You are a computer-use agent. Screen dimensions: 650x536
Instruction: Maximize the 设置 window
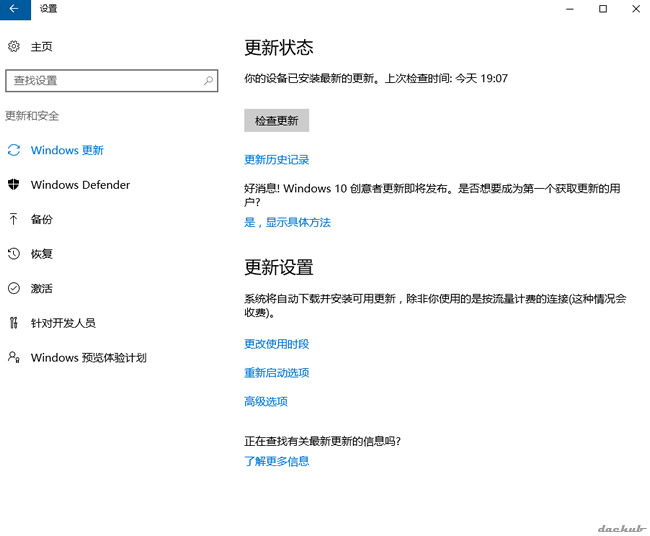click(603, 9)
